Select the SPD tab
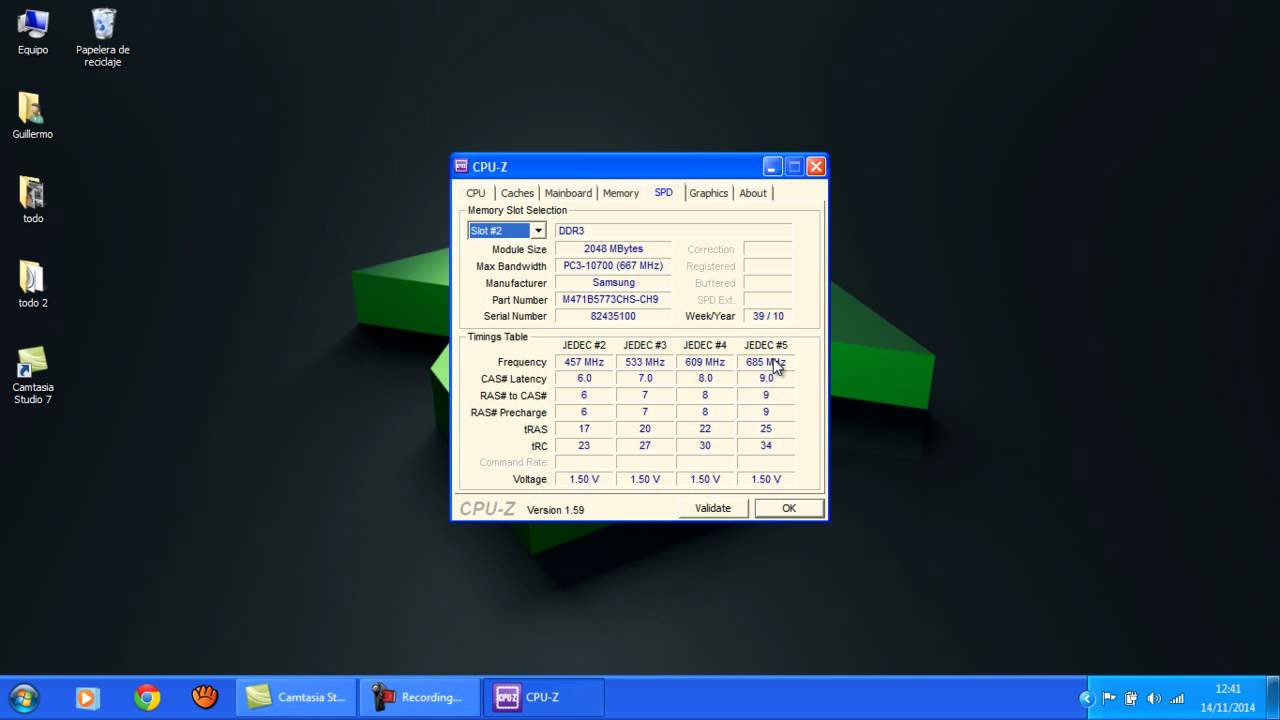Screen dimensions: 1280x720 coord(664,192)
